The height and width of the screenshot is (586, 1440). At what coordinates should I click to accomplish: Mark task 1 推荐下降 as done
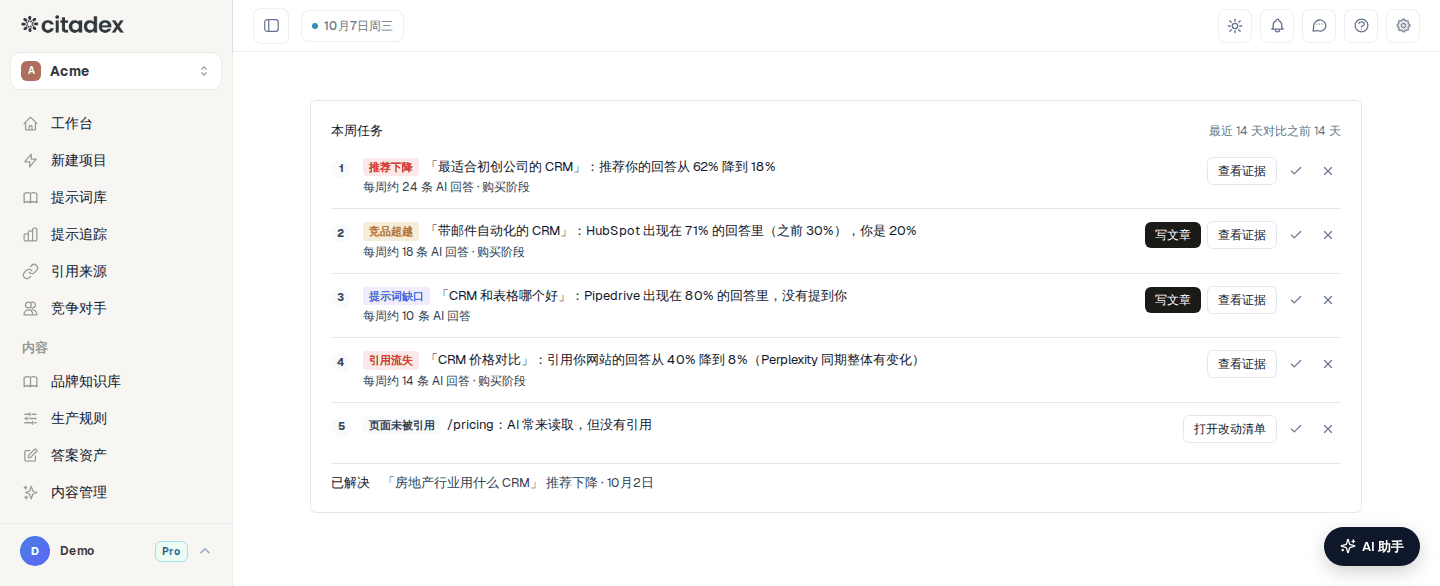point(1296,171)
